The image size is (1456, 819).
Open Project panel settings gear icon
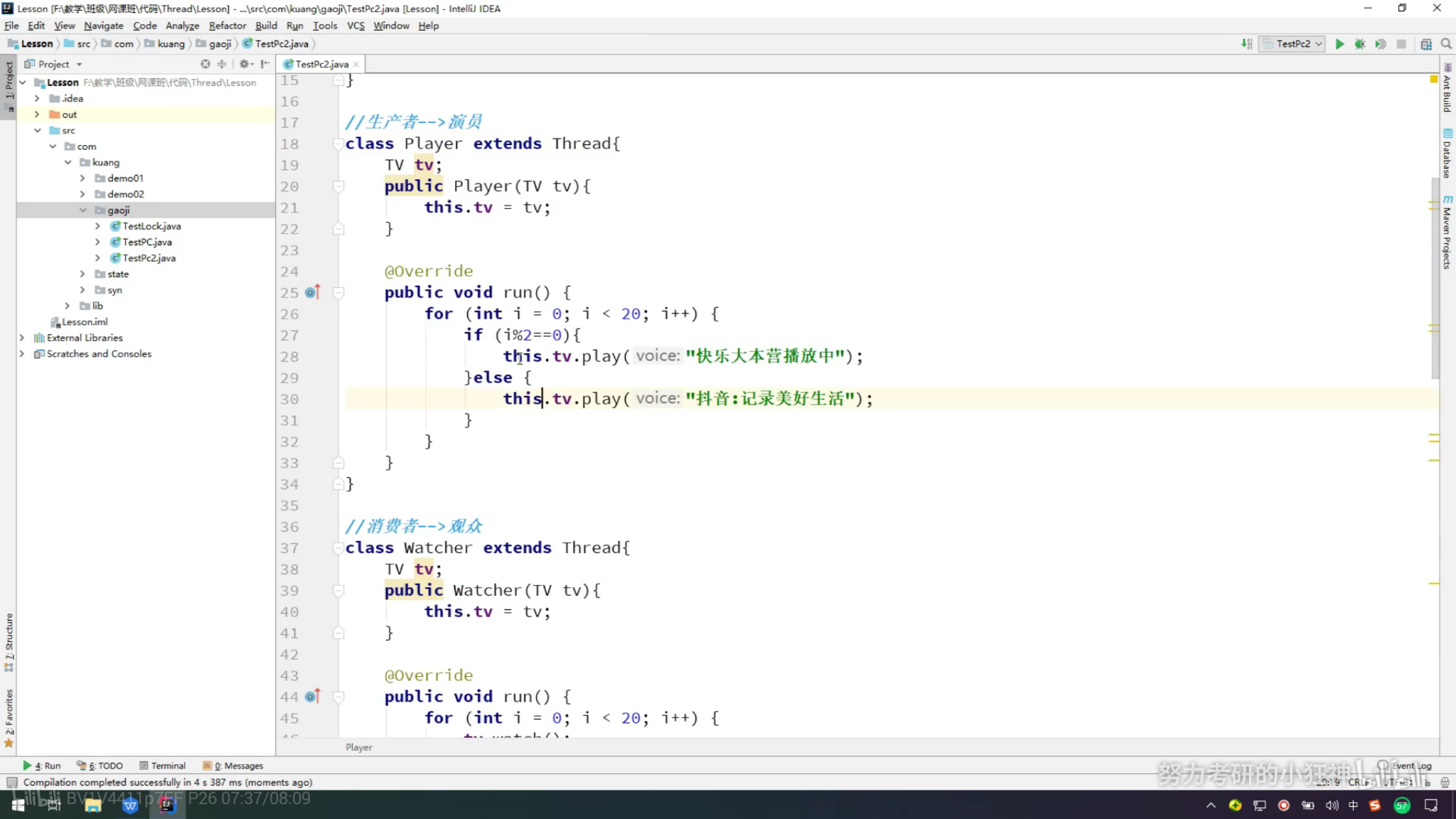click(245, 64)
